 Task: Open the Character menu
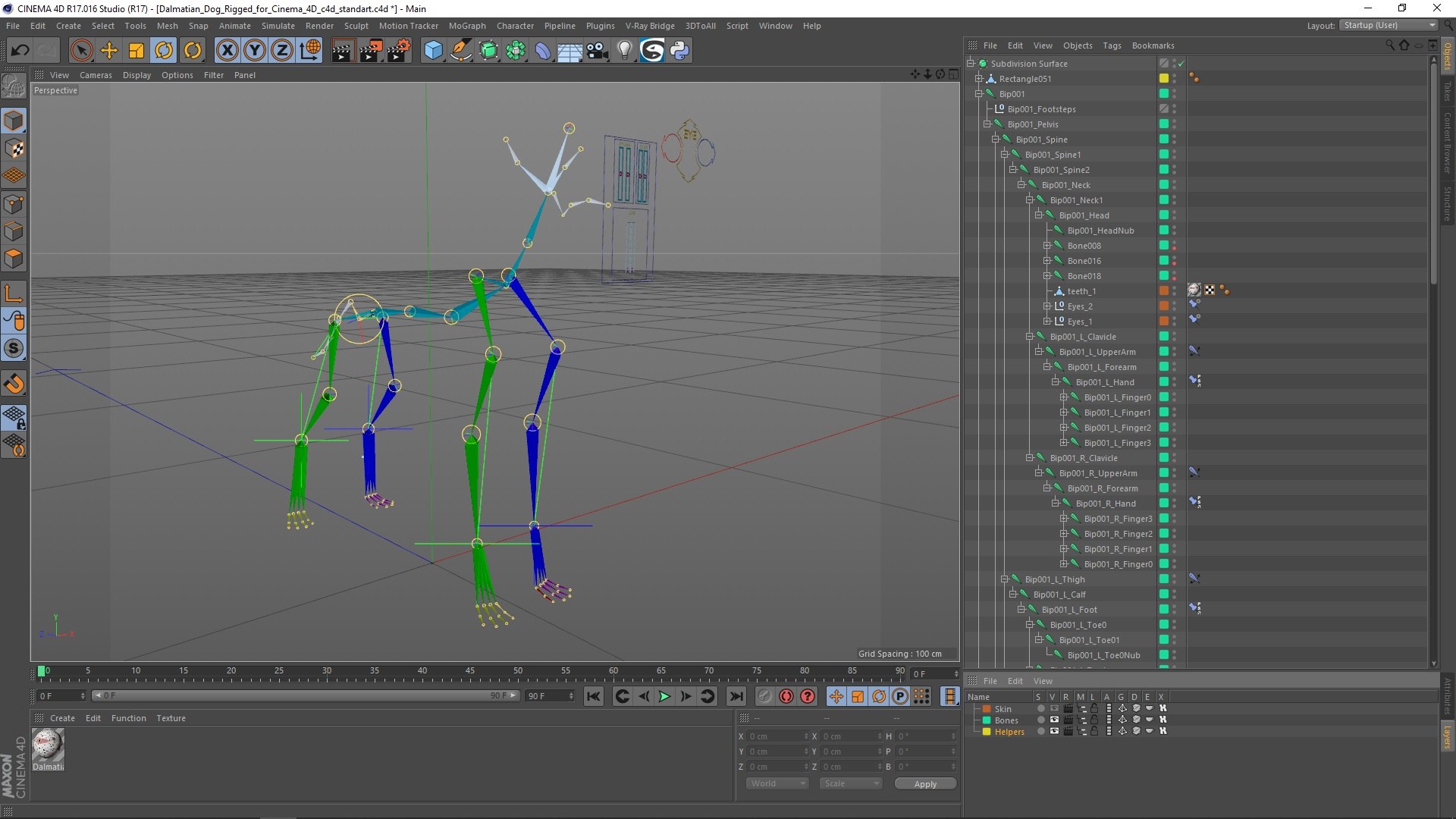515,26
